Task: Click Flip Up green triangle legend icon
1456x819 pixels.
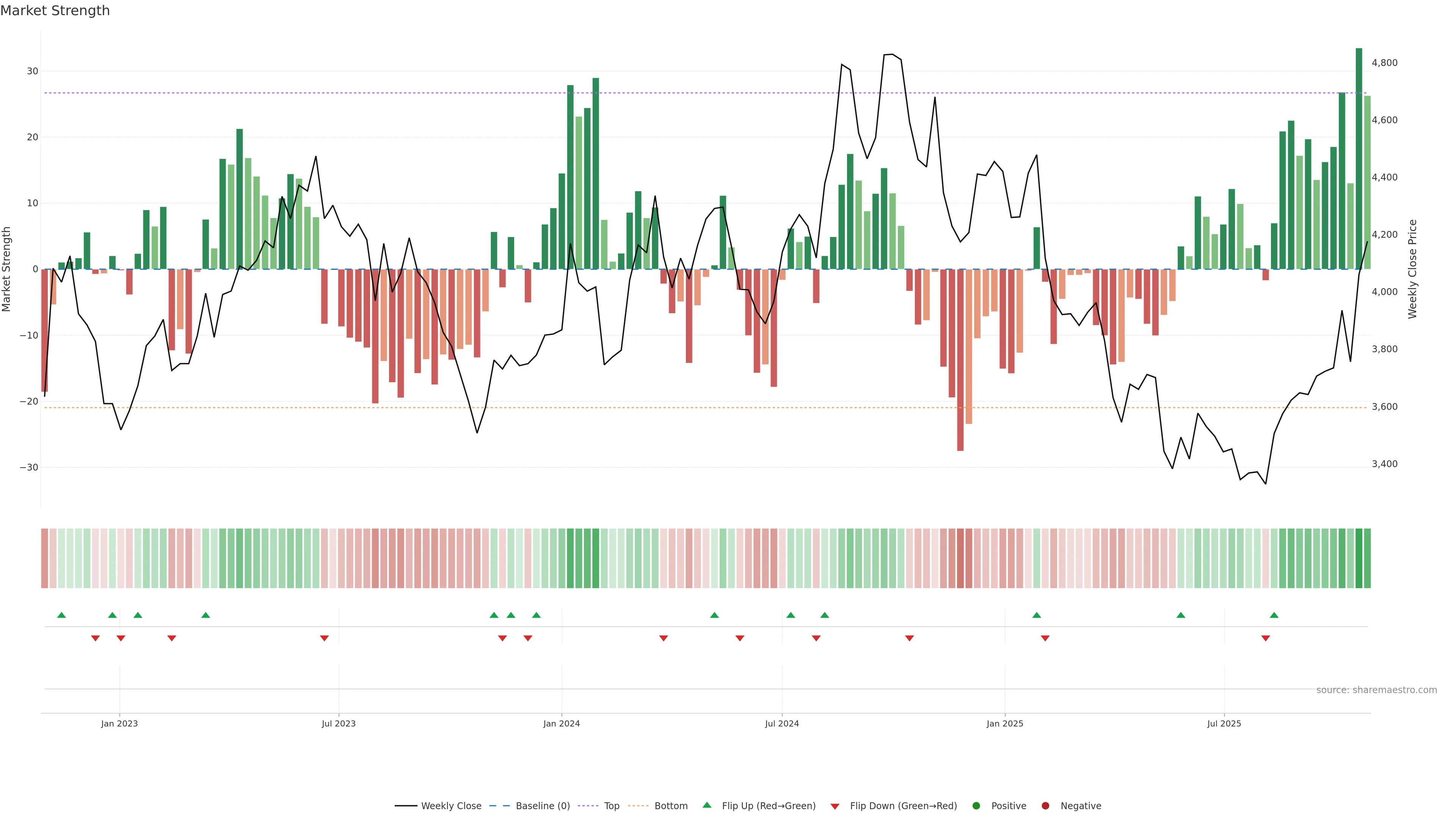Action: 706,805
